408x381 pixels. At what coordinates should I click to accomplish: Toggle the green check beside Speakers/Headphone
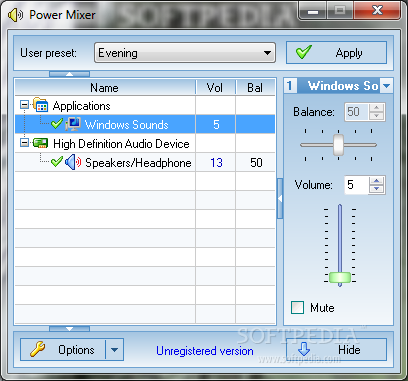point(57,162)
